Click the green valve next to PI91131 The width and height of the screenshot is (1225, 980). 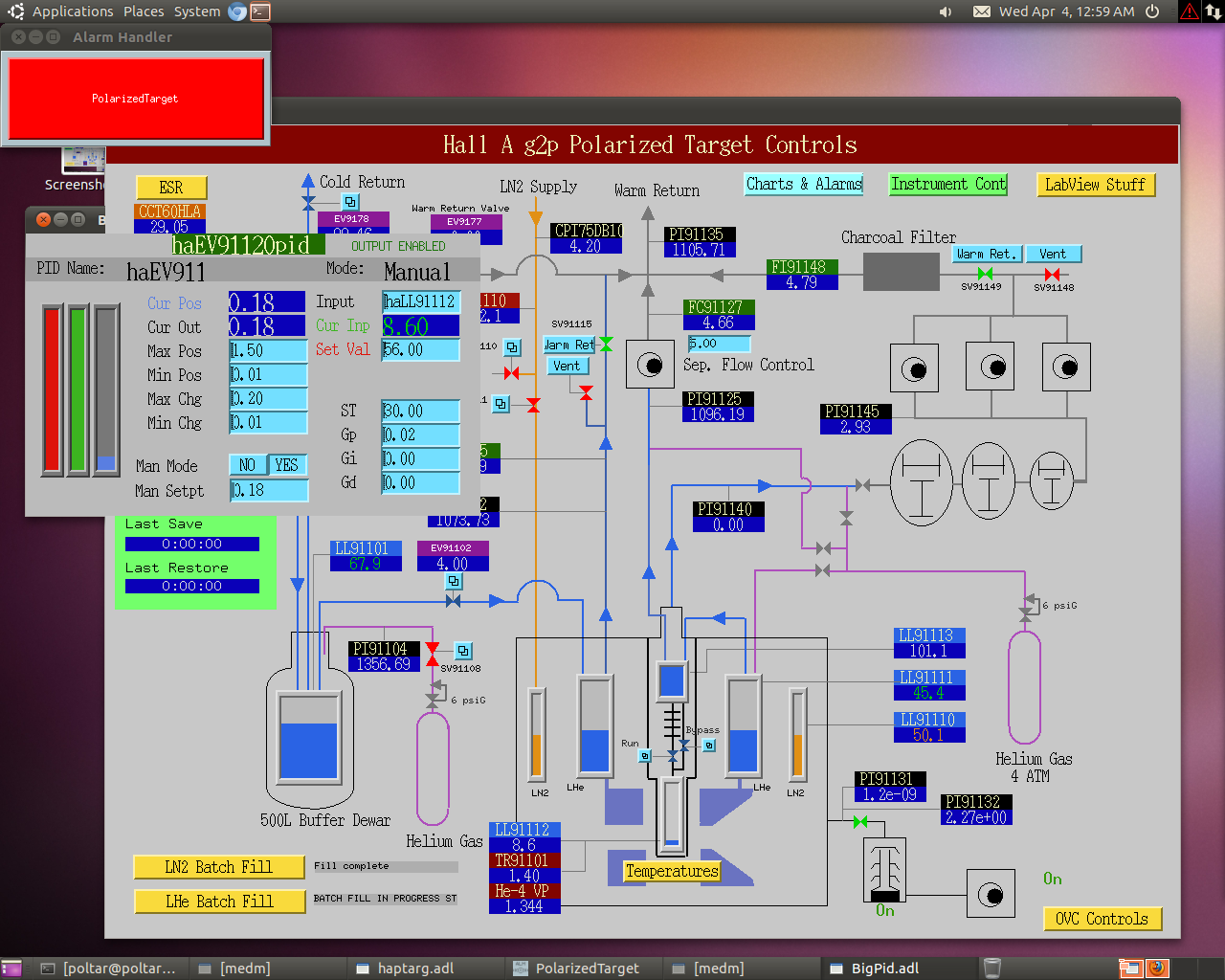[x=860, y=821]
